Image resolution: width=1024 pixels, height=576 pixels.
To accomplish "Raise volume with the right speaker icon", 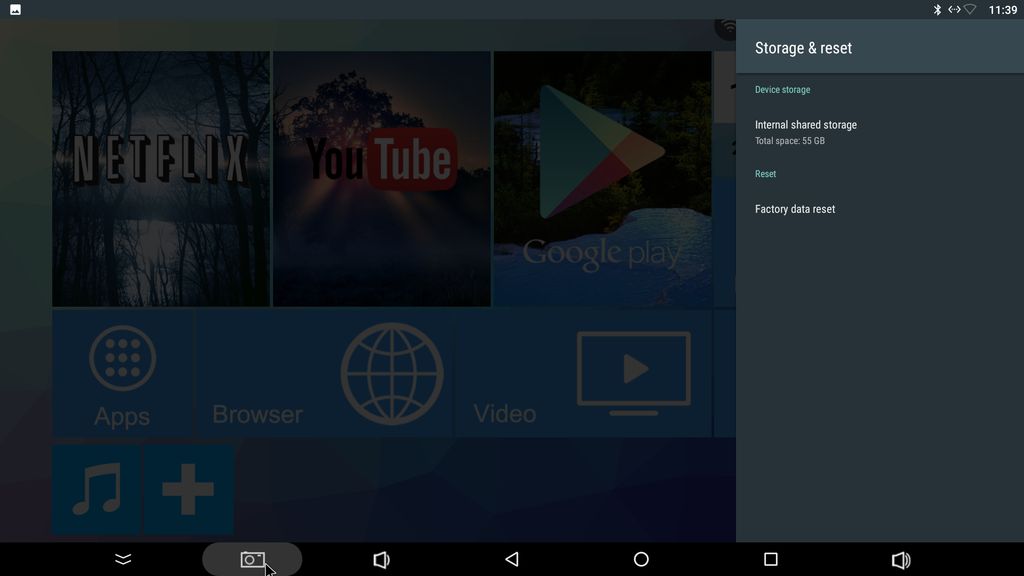I will (900, 560).
